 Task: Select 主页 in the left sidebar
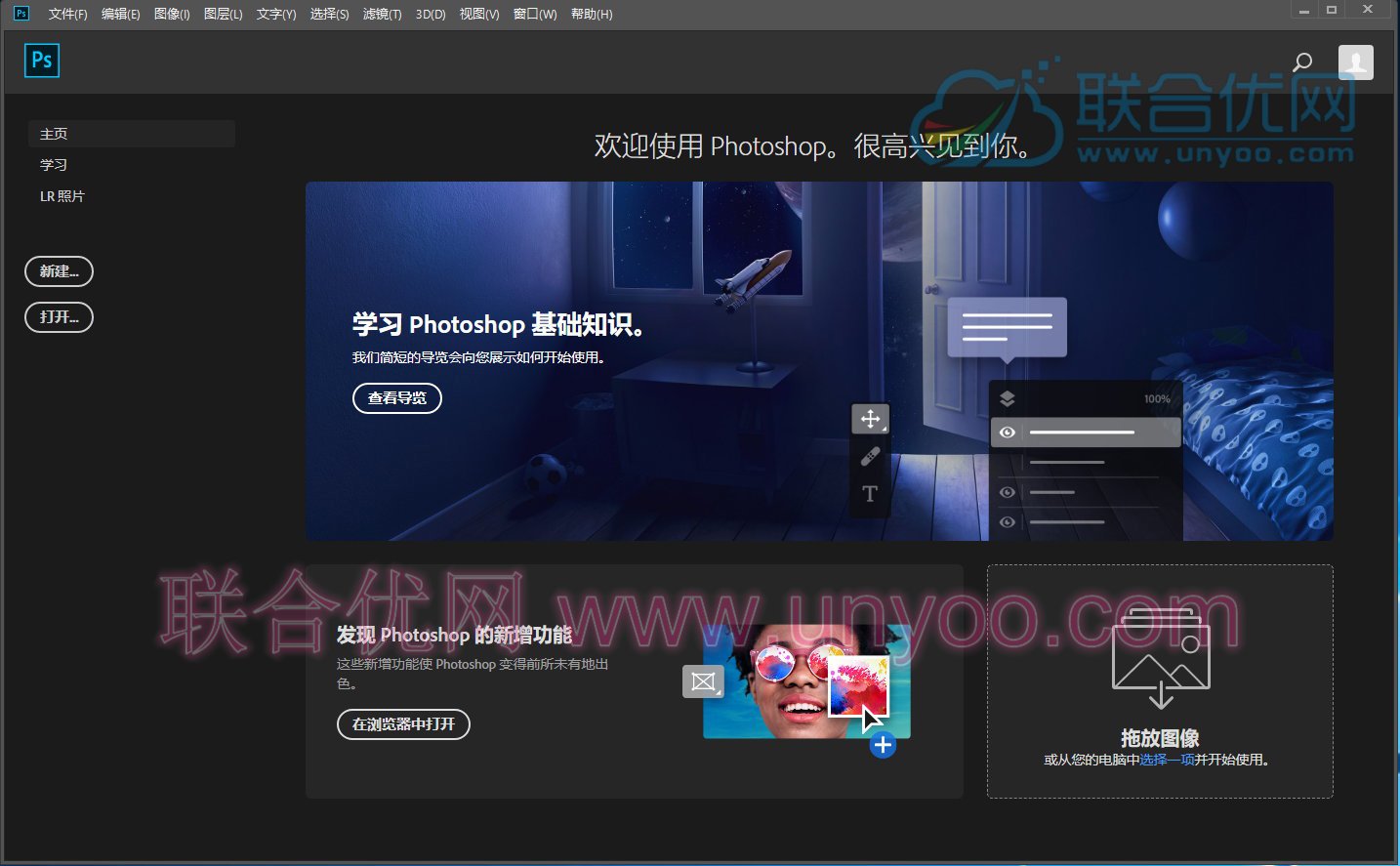point(132,134)
